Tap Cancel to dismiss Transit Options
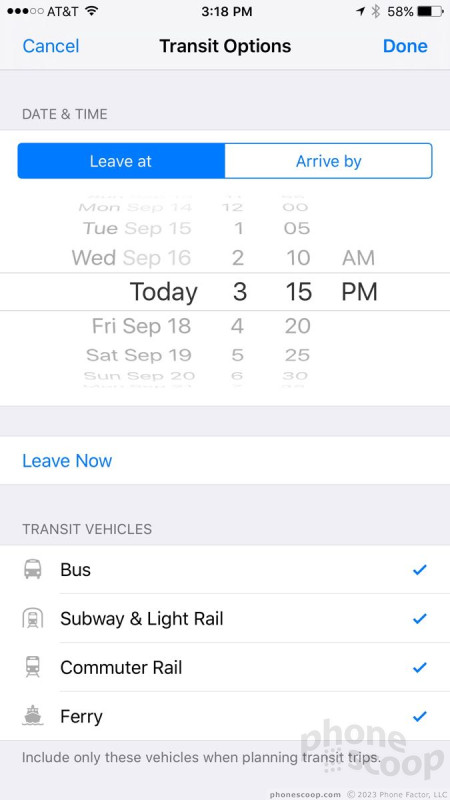The height and width of the screenshot is (800, 450). [x=51, y=46]
